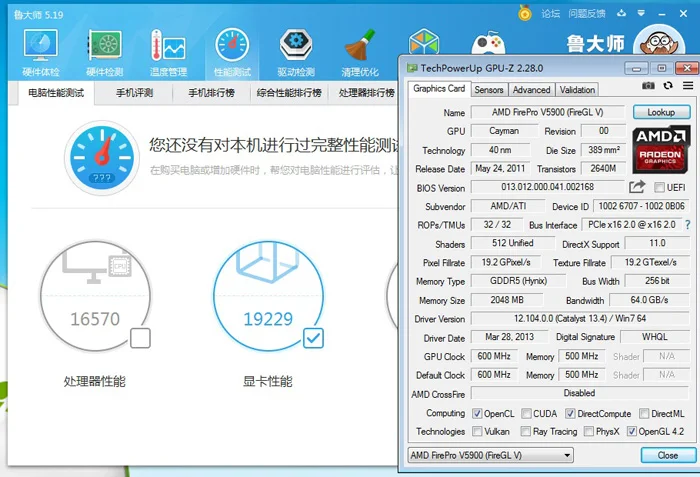Click the AMD Radeon Graphics logo
Screen dimensions: 700x477
(x=660, y=150)
